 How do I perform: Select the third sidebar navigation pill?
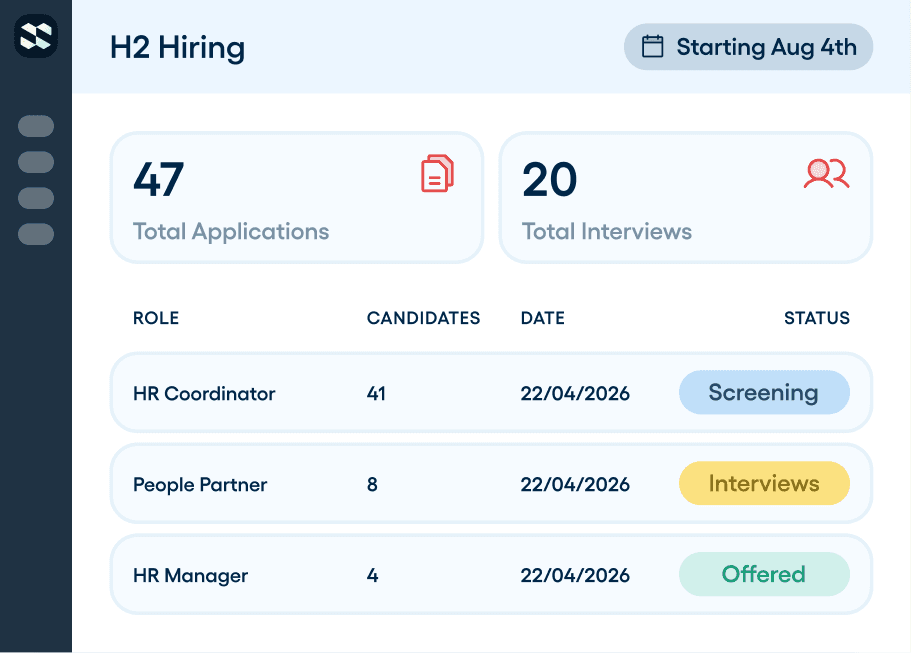click(x=36, y=198)
